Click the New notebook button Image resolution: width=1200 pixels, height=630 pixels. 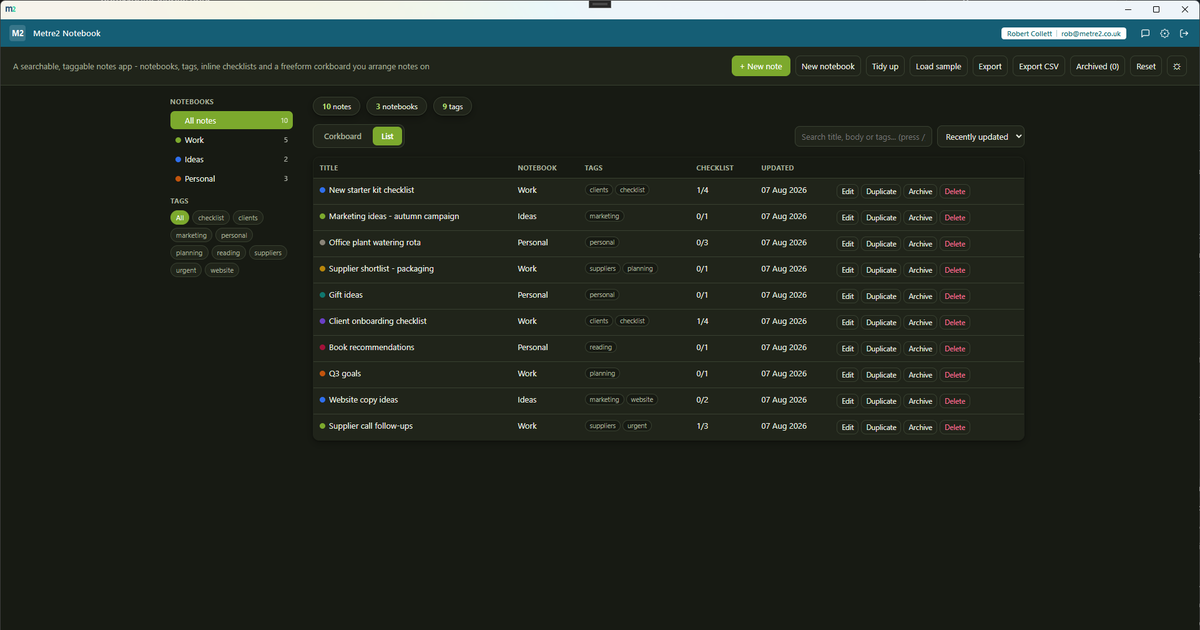[x=828, y=66]
